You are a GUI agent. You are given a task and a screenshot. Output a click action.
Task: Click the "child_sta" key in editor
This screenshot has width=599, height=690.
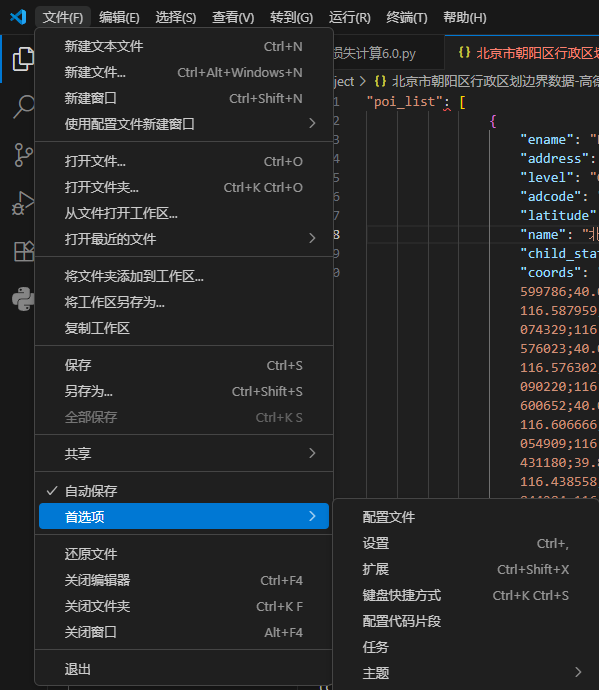(x=559, y=253)
